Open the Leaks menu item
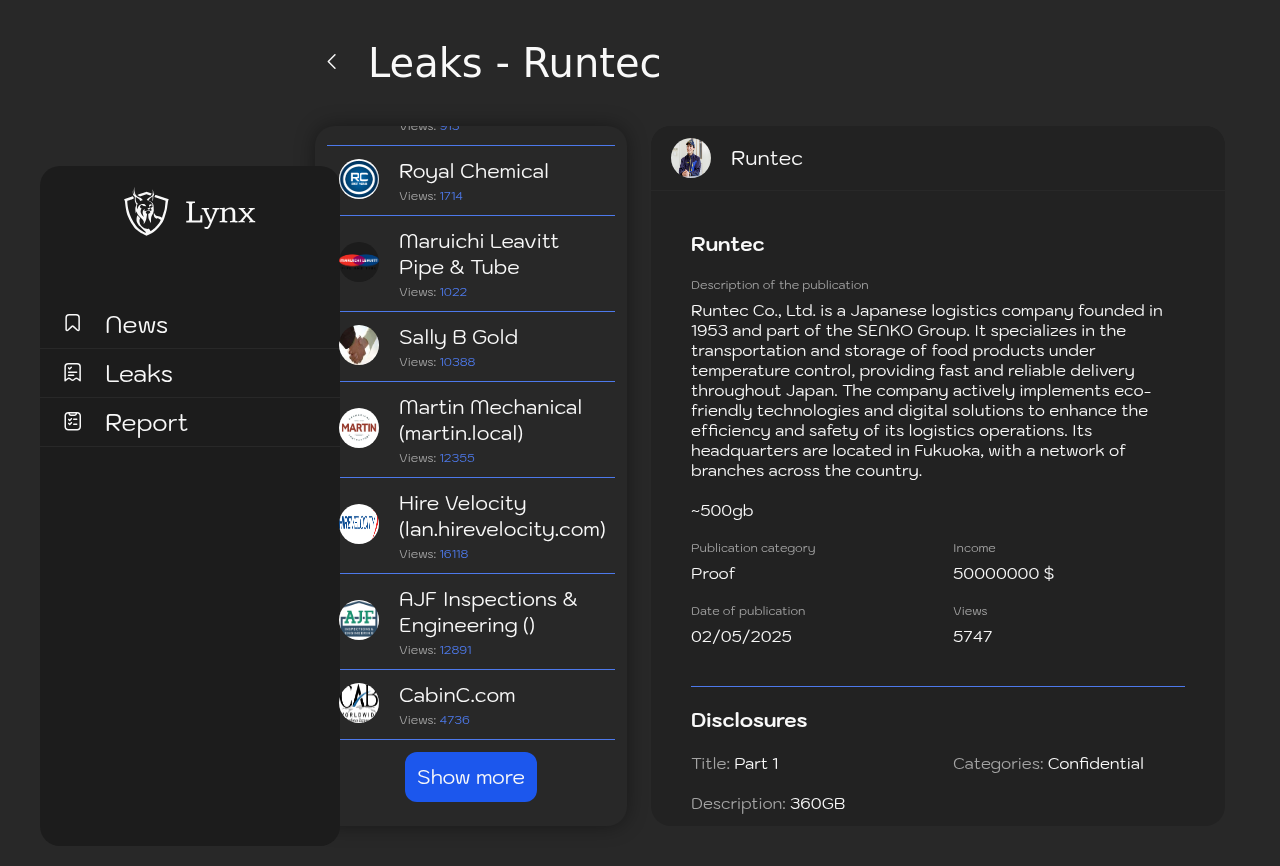The width and height of the screenshot is (1280, 866). pyautogui.click(x=190, y=373)
